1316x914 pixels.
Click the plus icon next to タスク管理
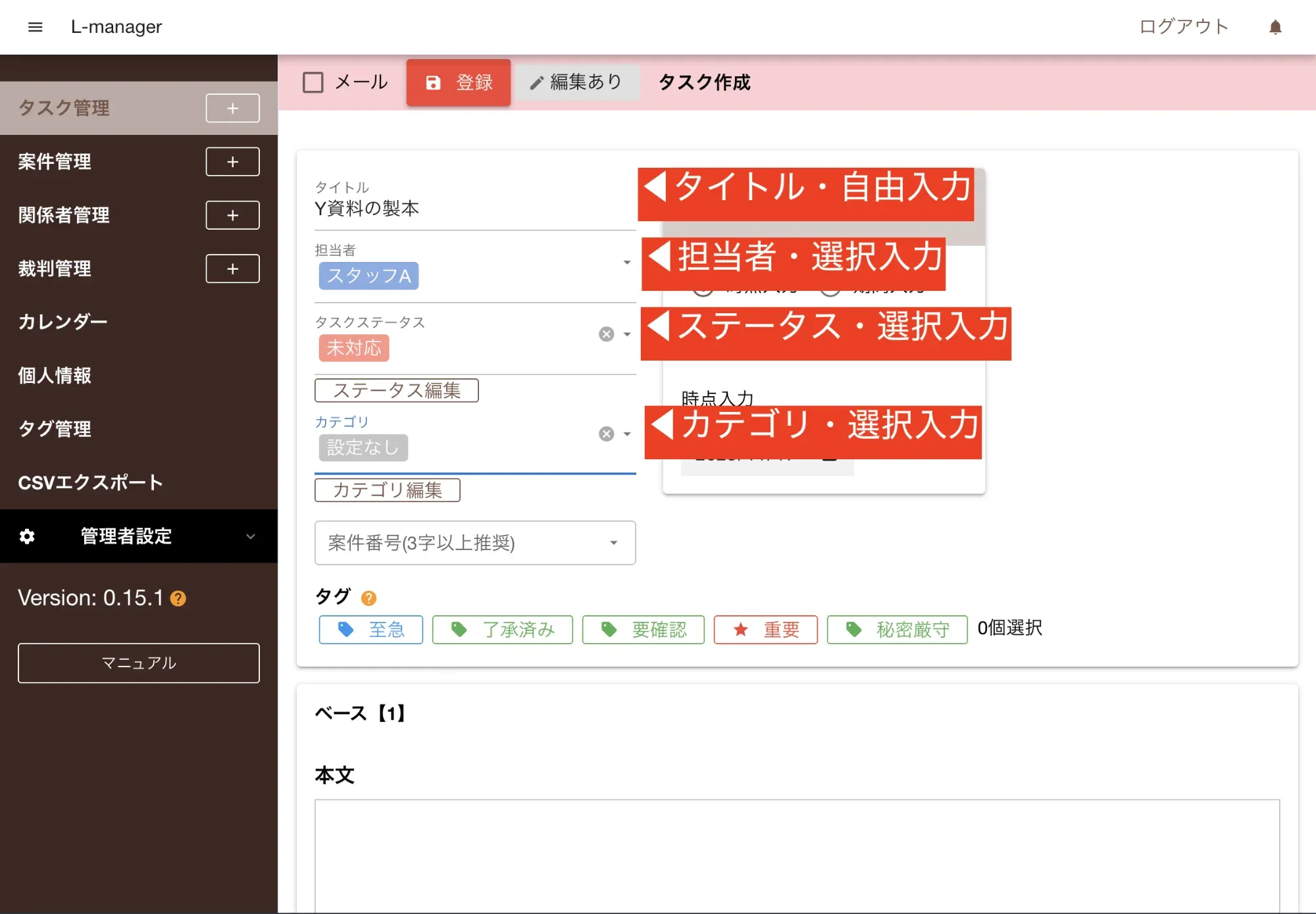click(232, 109)
